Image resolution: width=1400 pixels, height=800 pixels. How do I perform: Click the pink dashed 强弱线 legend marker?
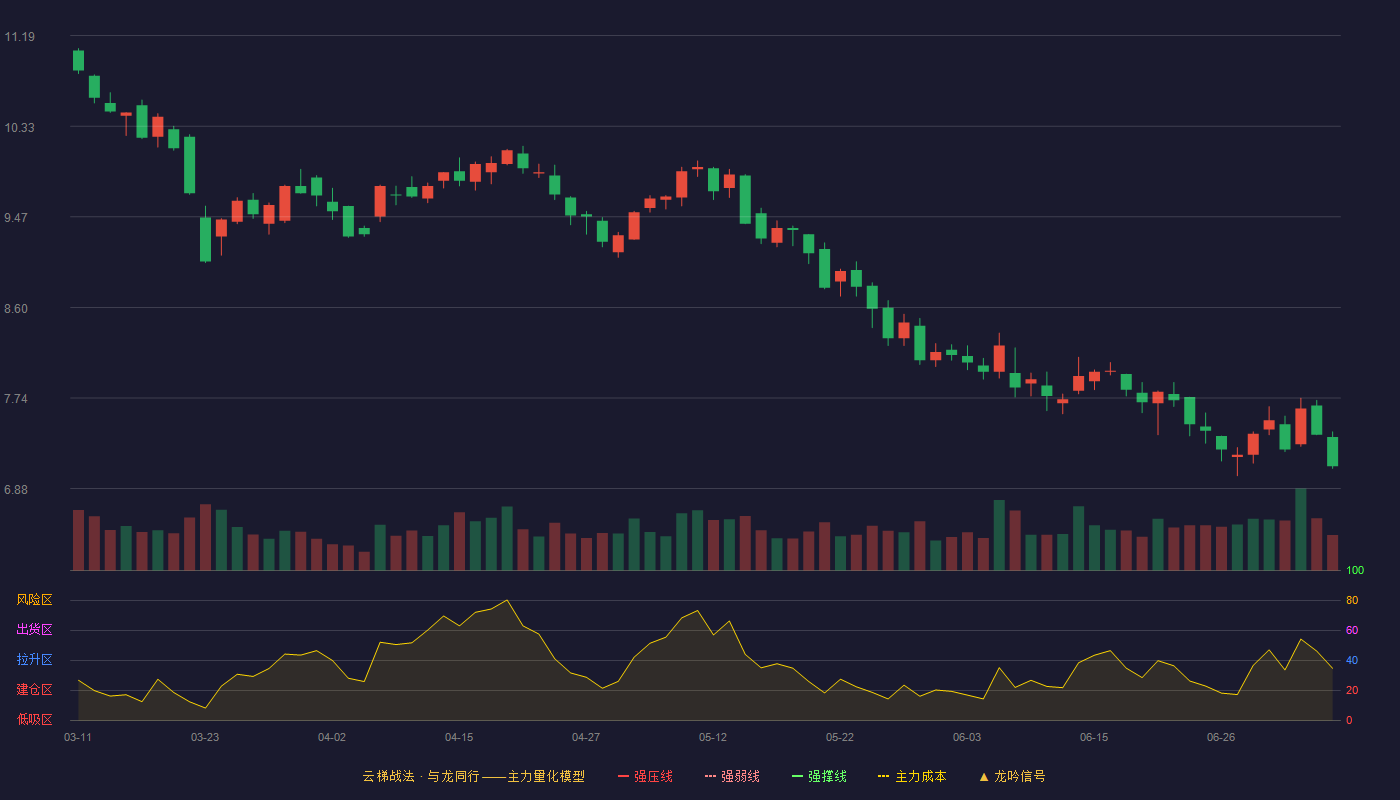tap(710, 776)
